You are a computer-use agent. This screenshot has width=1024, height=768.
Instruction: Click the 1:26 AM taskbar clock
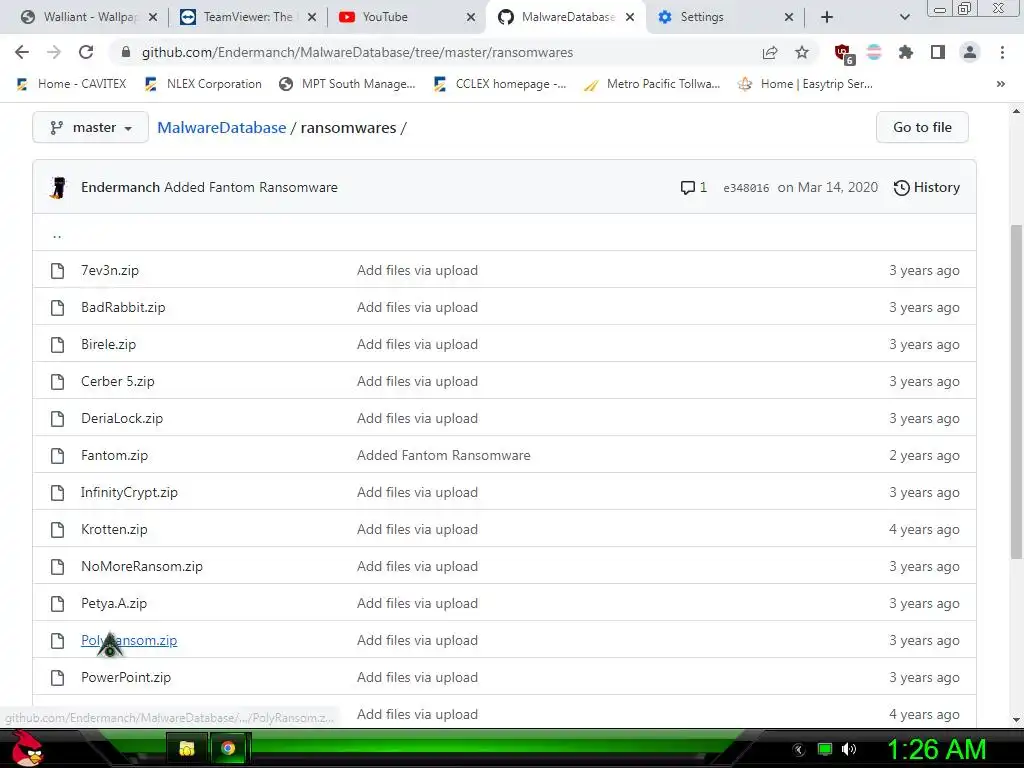[936, 749]
